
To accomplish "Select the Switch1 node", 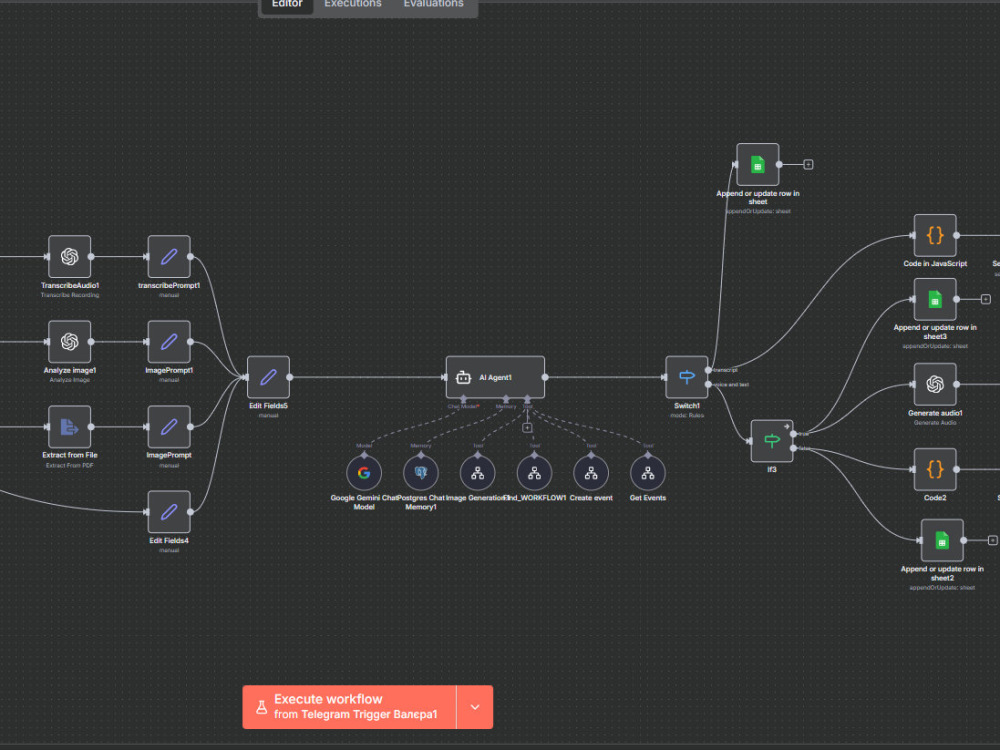I will coord(687,377).
